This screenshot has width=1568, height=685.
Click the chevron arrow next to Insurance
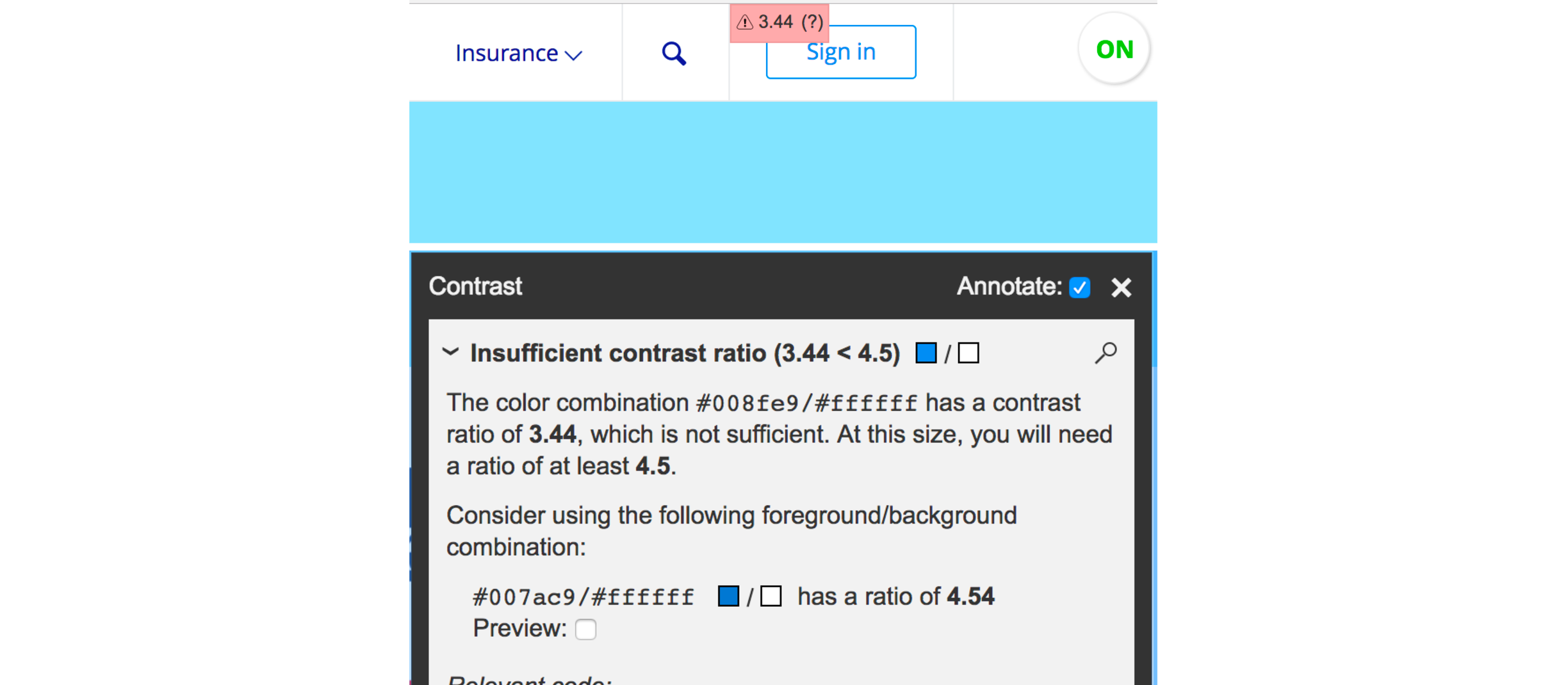click(573, 56)
